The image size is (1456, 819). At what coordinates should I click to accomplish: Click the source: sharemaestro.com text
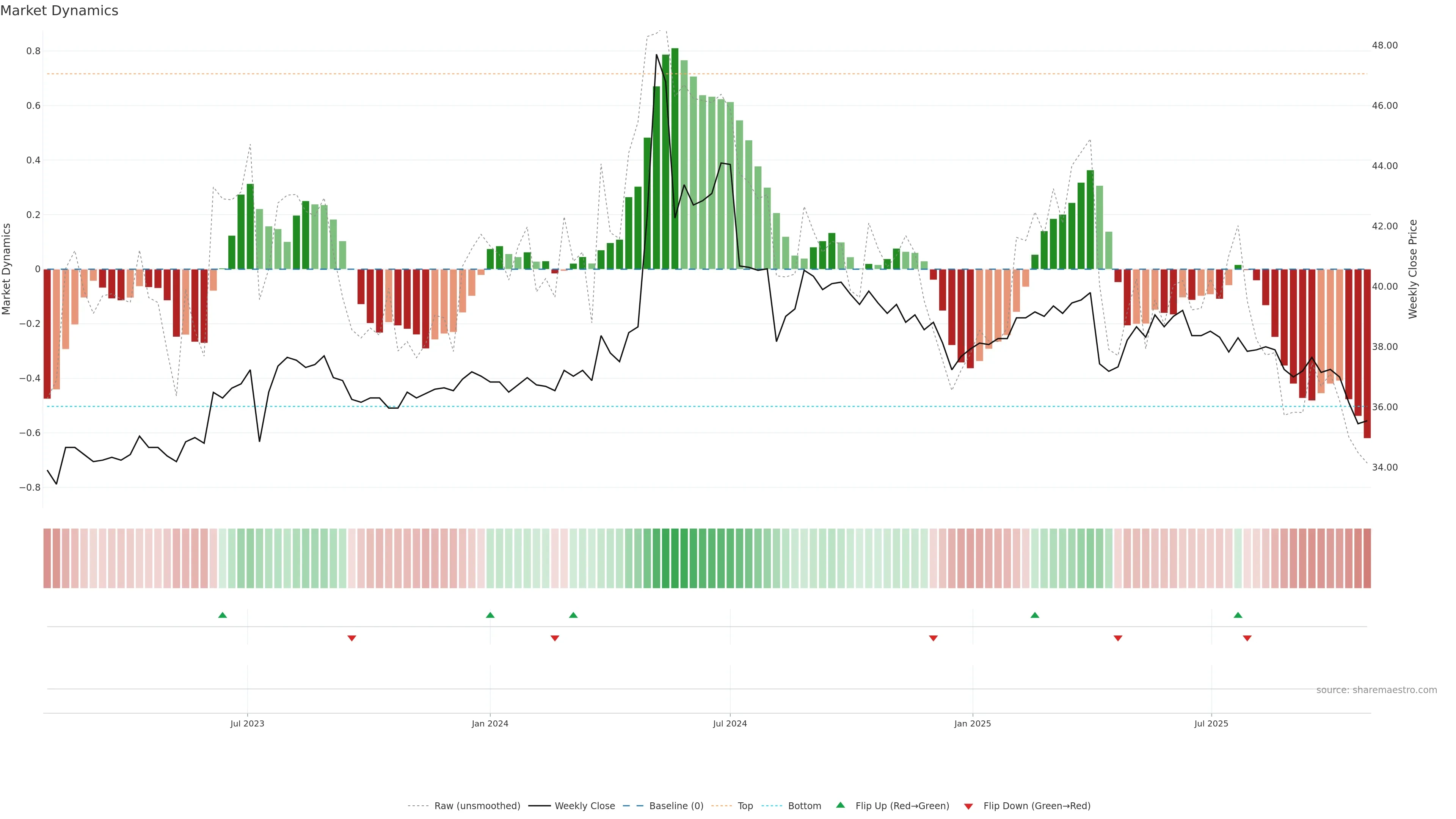1376,690
